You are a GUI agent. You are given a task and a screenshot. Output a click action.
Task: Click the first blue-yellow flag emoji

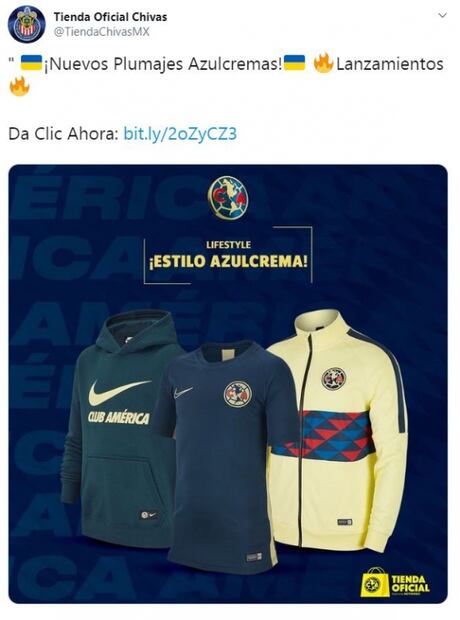pyautogui.click(x=31, y=62)
